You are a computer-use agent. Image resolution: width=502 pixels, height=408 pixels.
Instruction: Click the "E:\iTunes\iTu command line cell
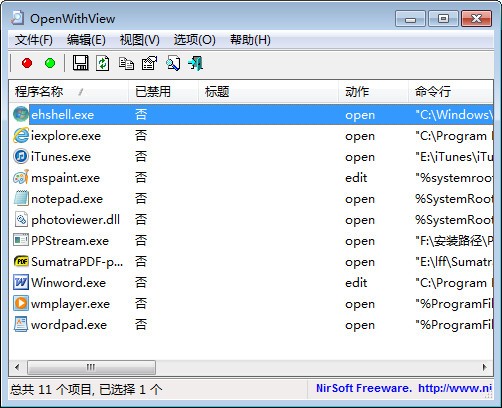point(454,156)
